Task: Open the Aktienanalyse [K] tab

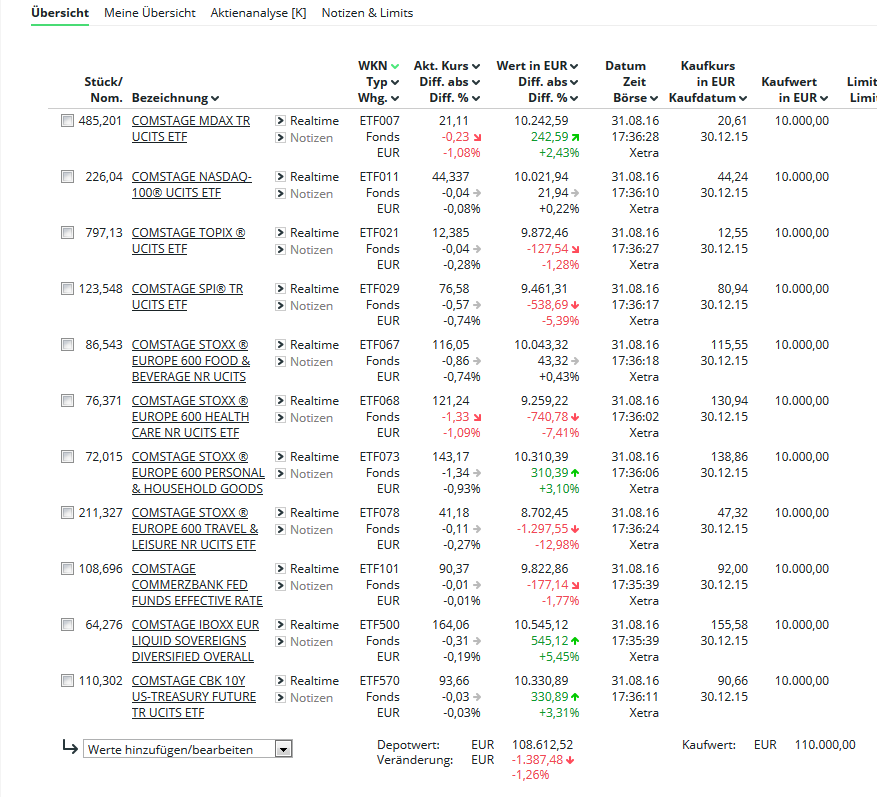Action: point(258,13)
